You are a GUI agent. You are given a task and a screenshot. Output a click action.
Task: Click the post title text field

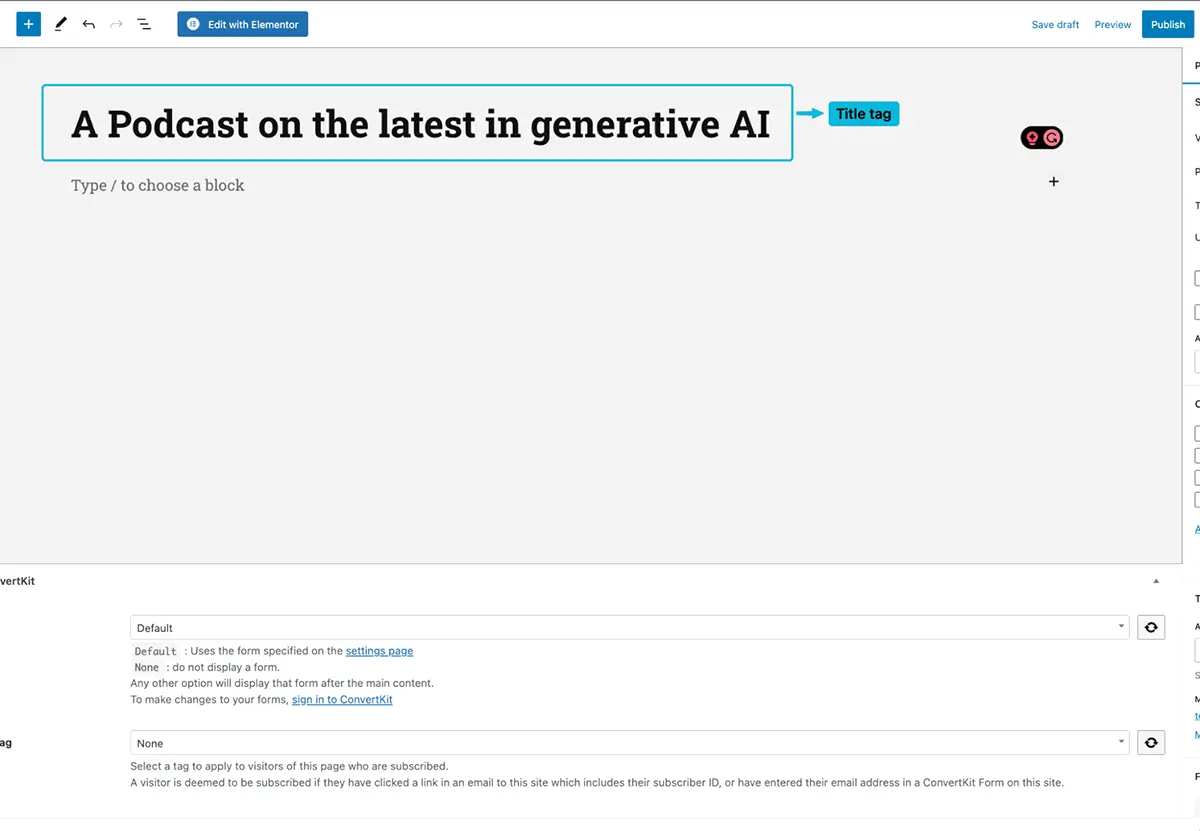click(x=417, y=124)
